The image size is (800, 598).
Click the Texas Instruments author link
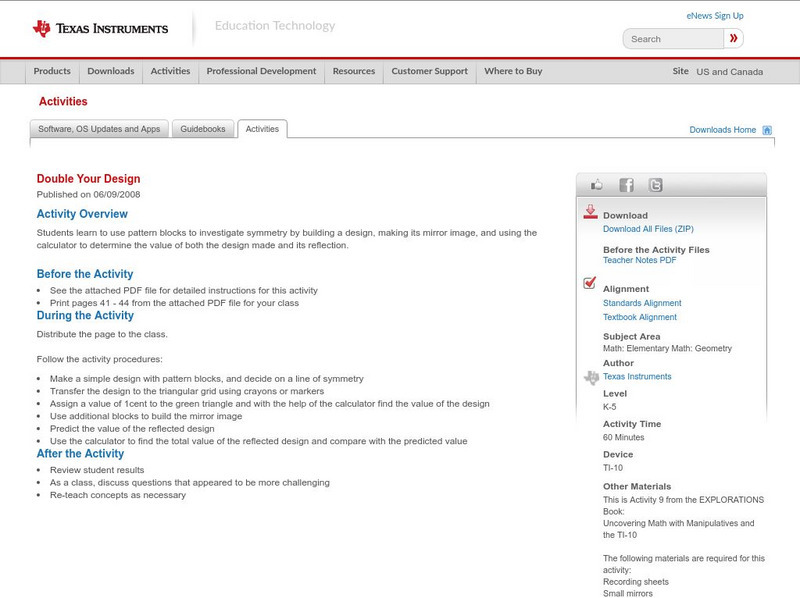pyautogui.click(x=637, y=377)
